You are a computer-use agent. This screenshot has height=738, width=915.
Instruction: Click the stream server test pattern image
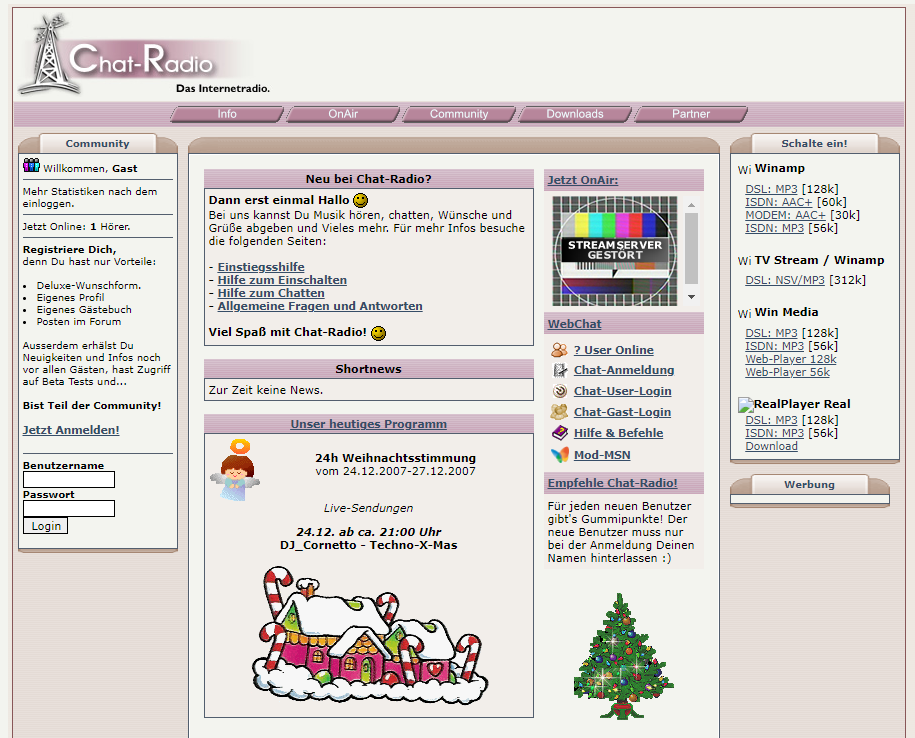pos(614,251)
